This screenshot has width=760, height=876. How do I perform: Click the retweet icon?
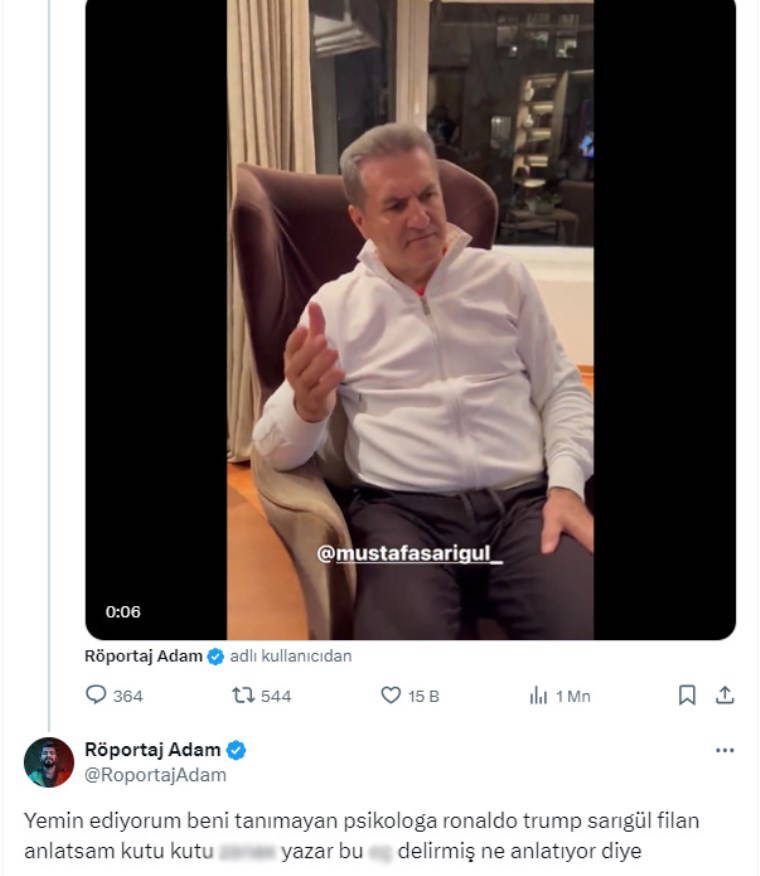point(243,695)
